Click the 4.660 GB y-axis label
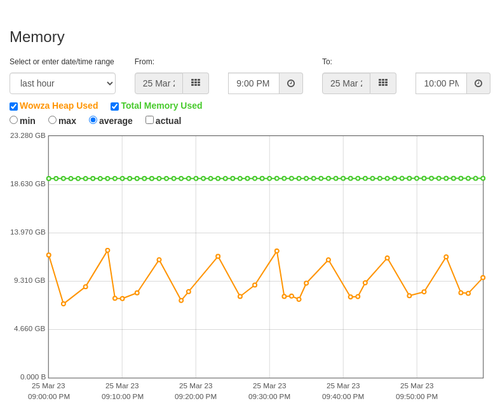The width and height of the screenshot is (500, 403). 29,329
